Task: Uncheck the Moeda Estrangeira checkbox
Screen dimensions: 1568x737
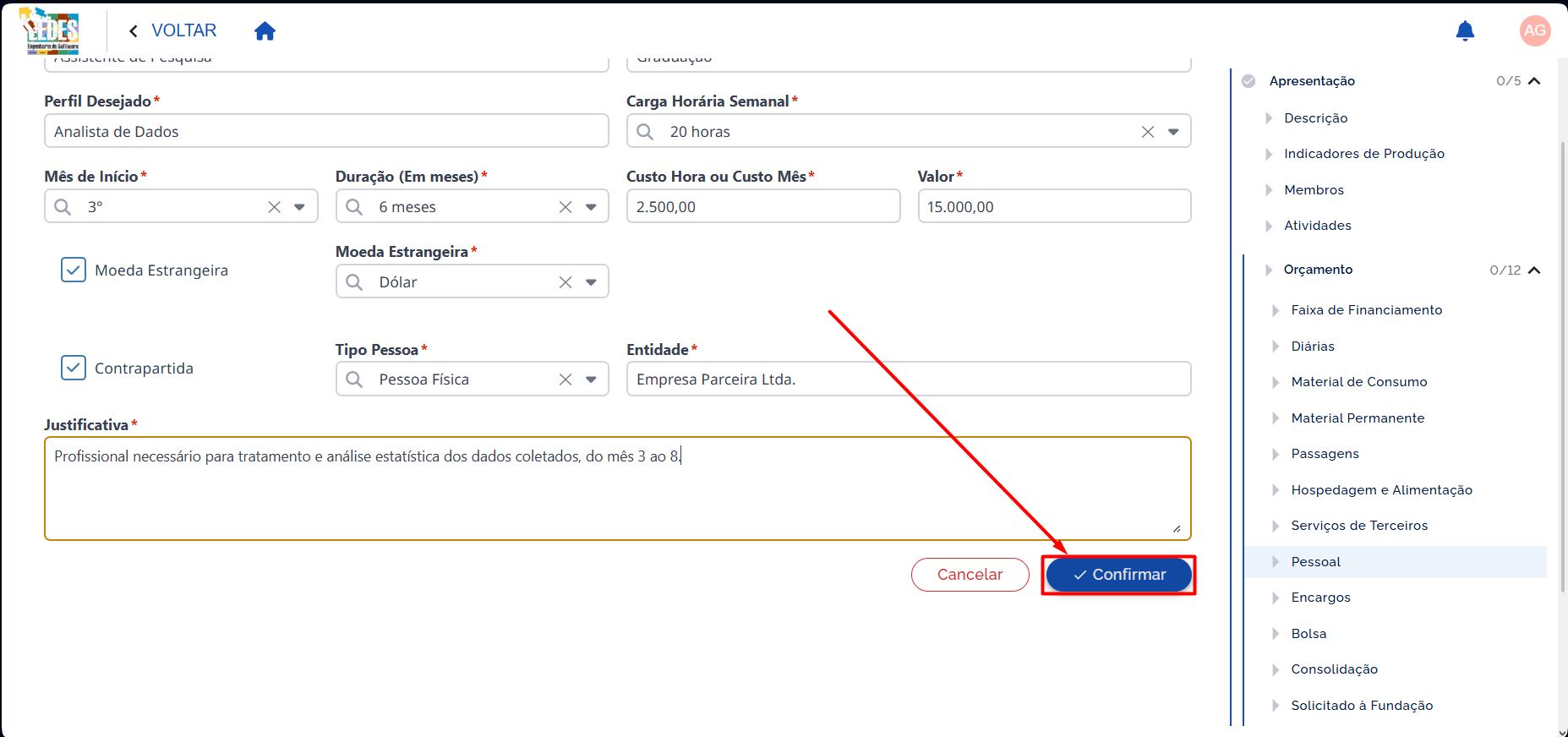Action: [x=74, y=270]
